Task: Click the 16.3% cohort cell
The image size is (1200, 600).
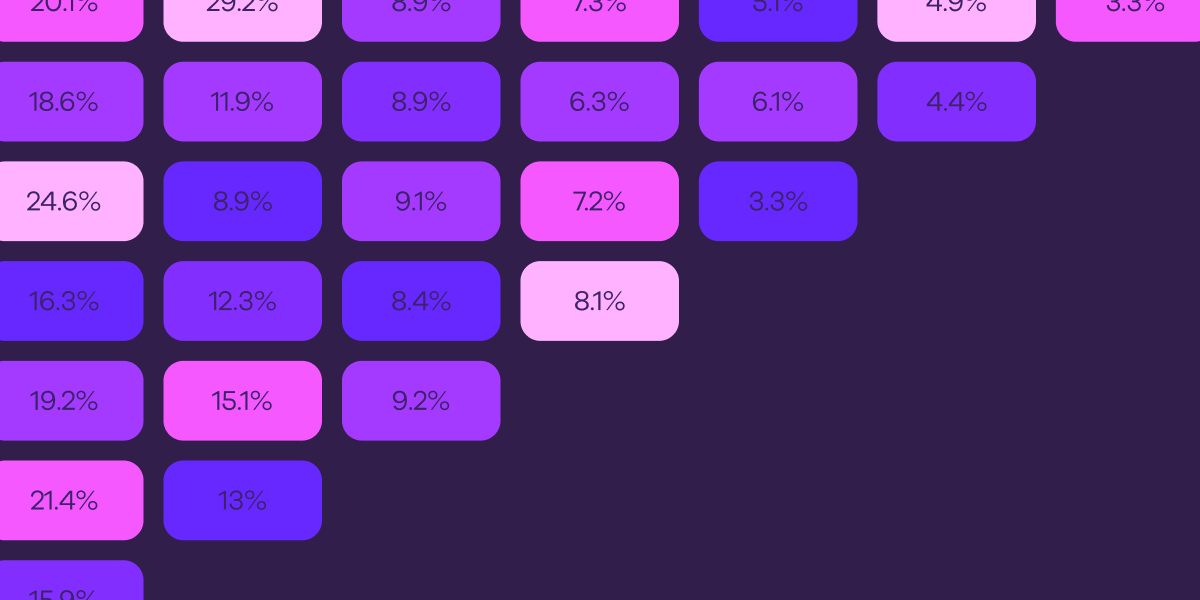Action: (64, 301)
